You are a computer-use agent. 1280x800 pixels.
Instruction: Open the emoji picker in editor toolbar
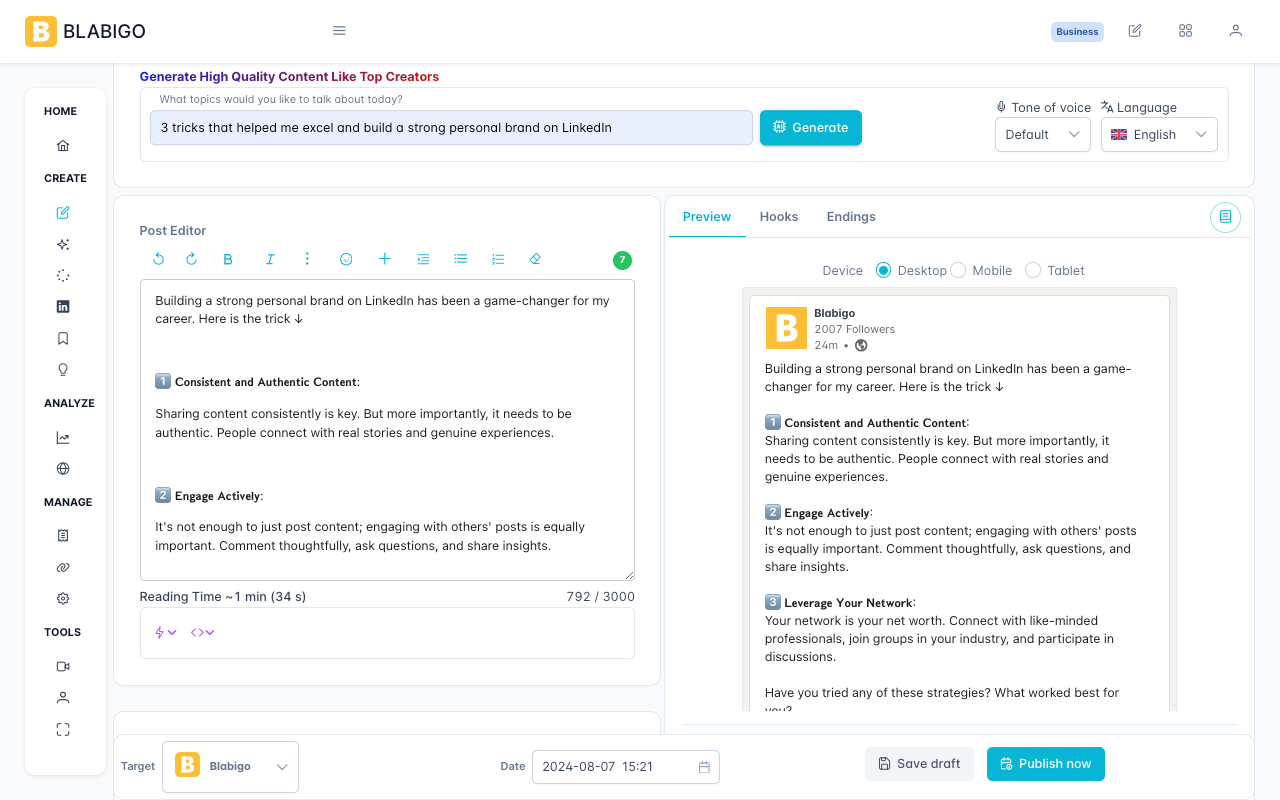(346, 259)
